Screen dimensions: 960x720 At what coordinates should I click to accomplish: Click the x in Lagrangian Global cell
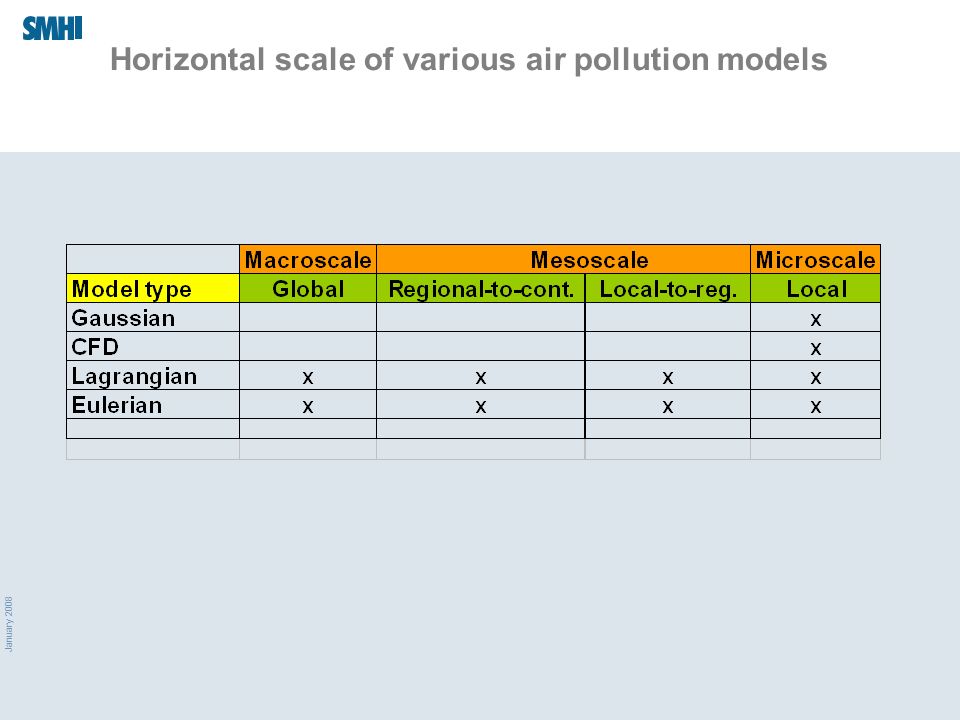(x=308, y=378)
